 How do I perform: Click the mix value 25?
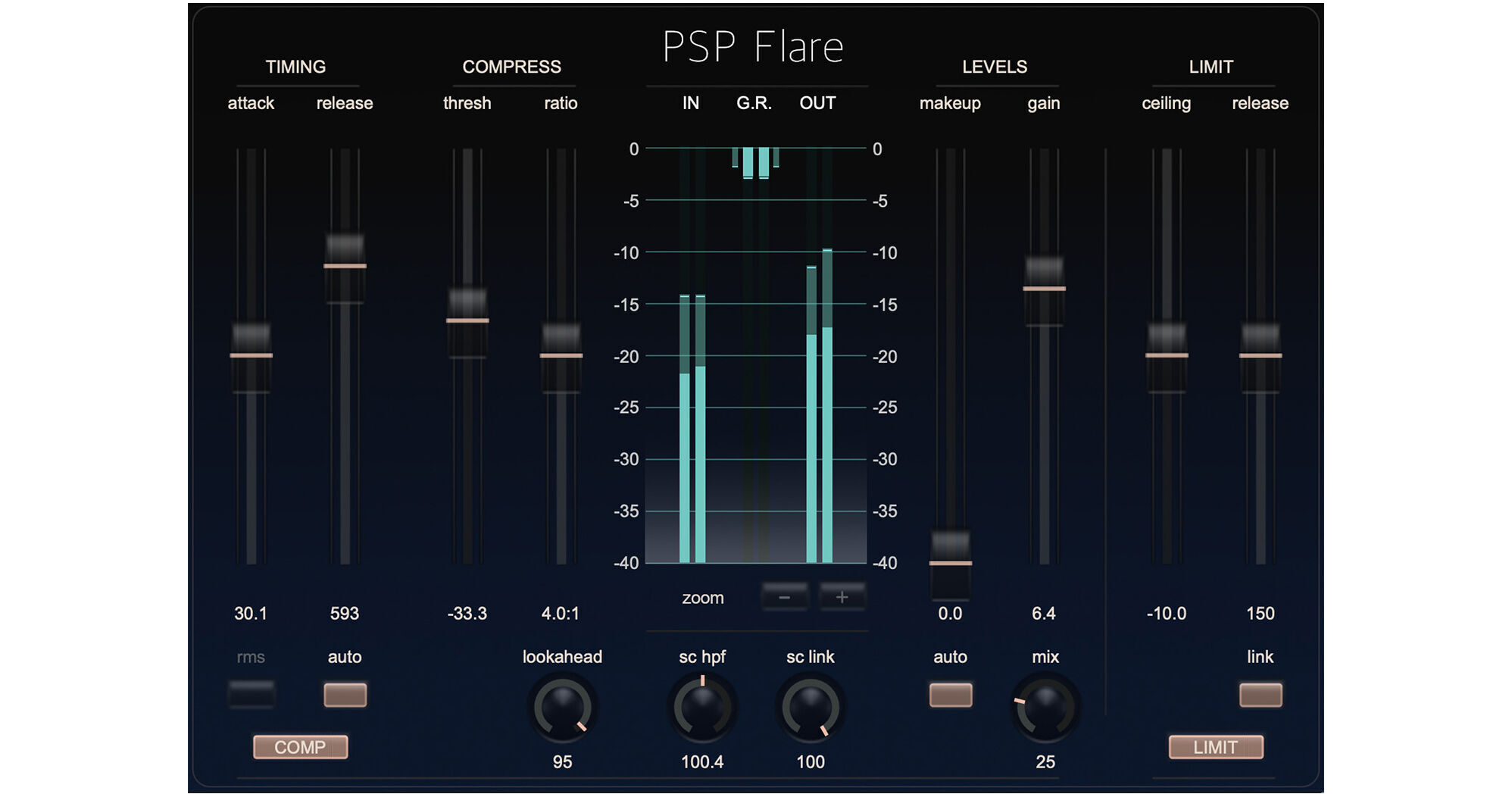(x=1045, y=761)
